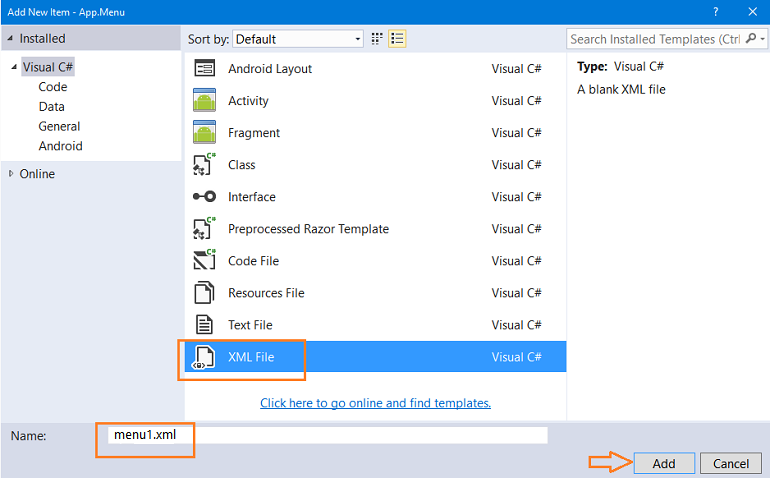Image resolution: width=770 pixels, height=478 pixels.
Task: Pick the Fragment template icon
Action: tap(204, 132)
